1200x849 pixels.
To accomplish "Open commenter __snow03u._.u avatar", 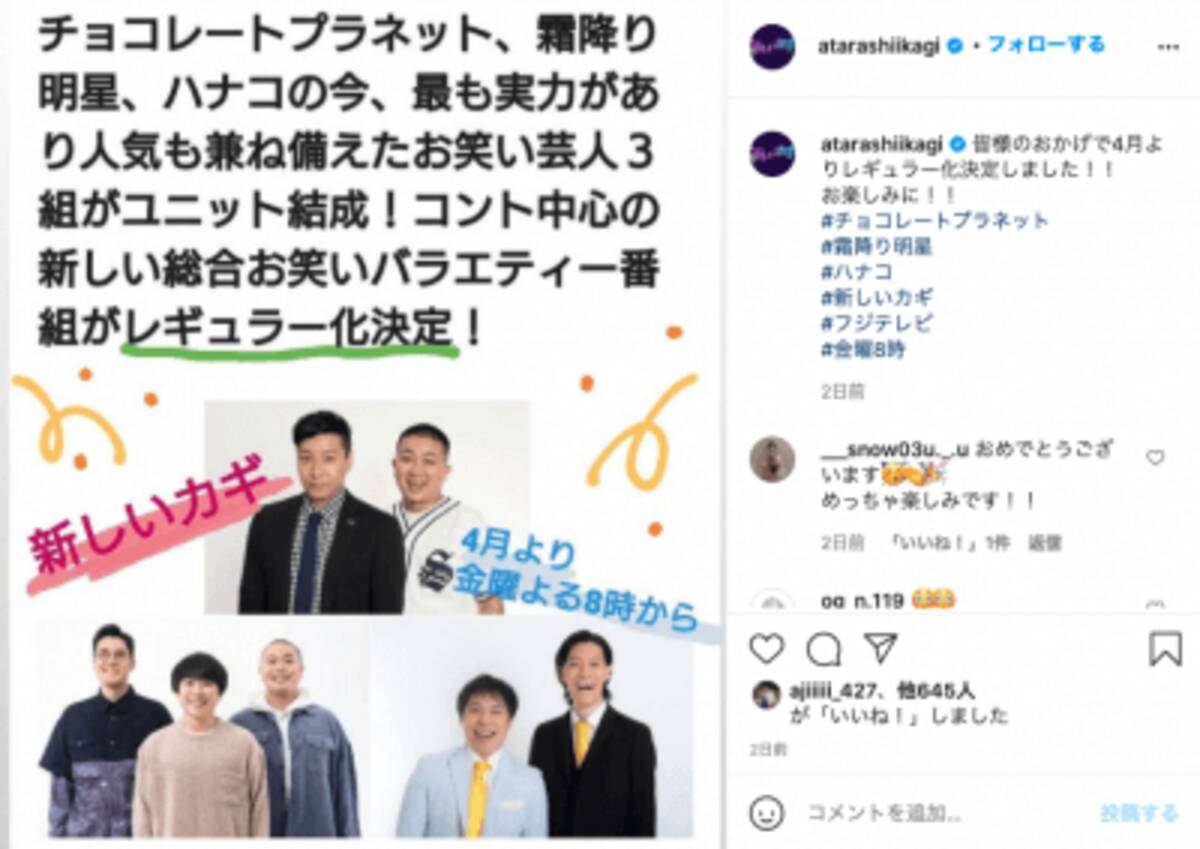I will pos(772,460).
